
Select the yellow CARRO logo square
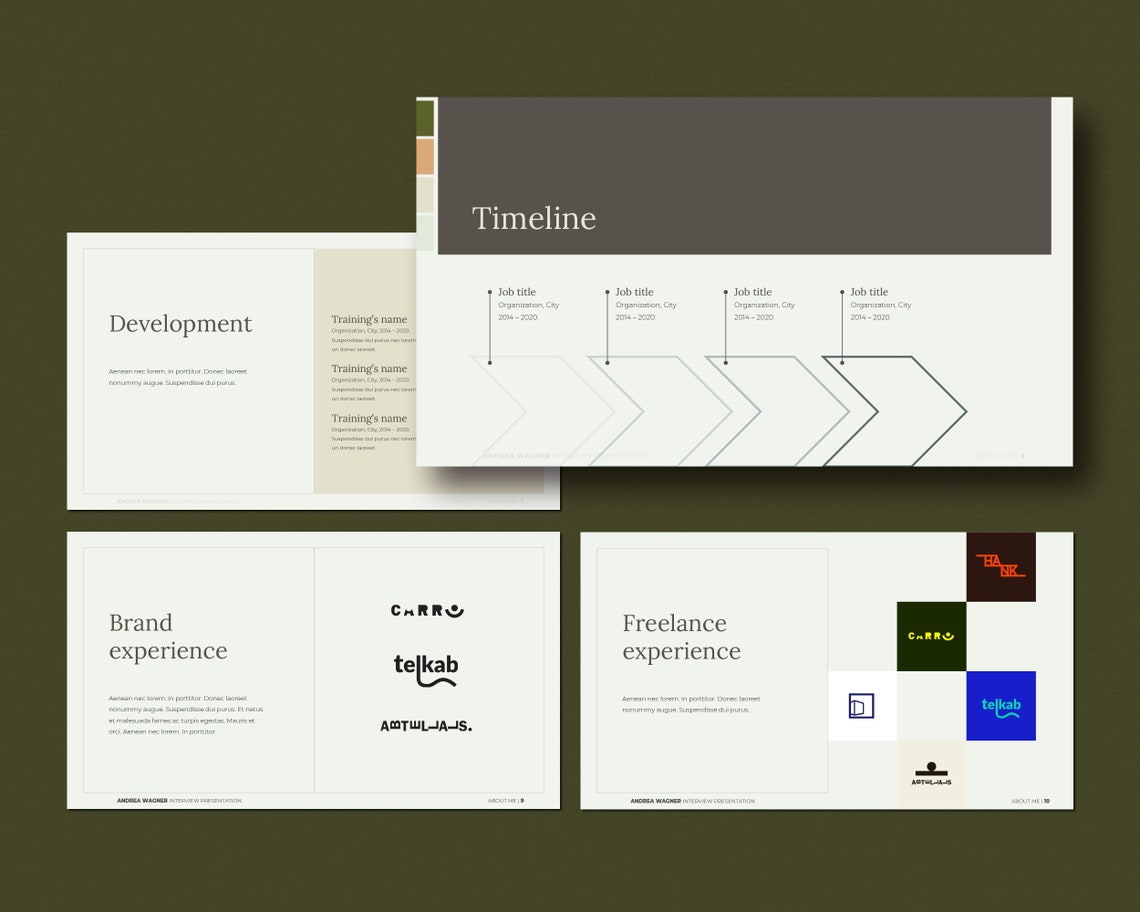pos(931,636)
